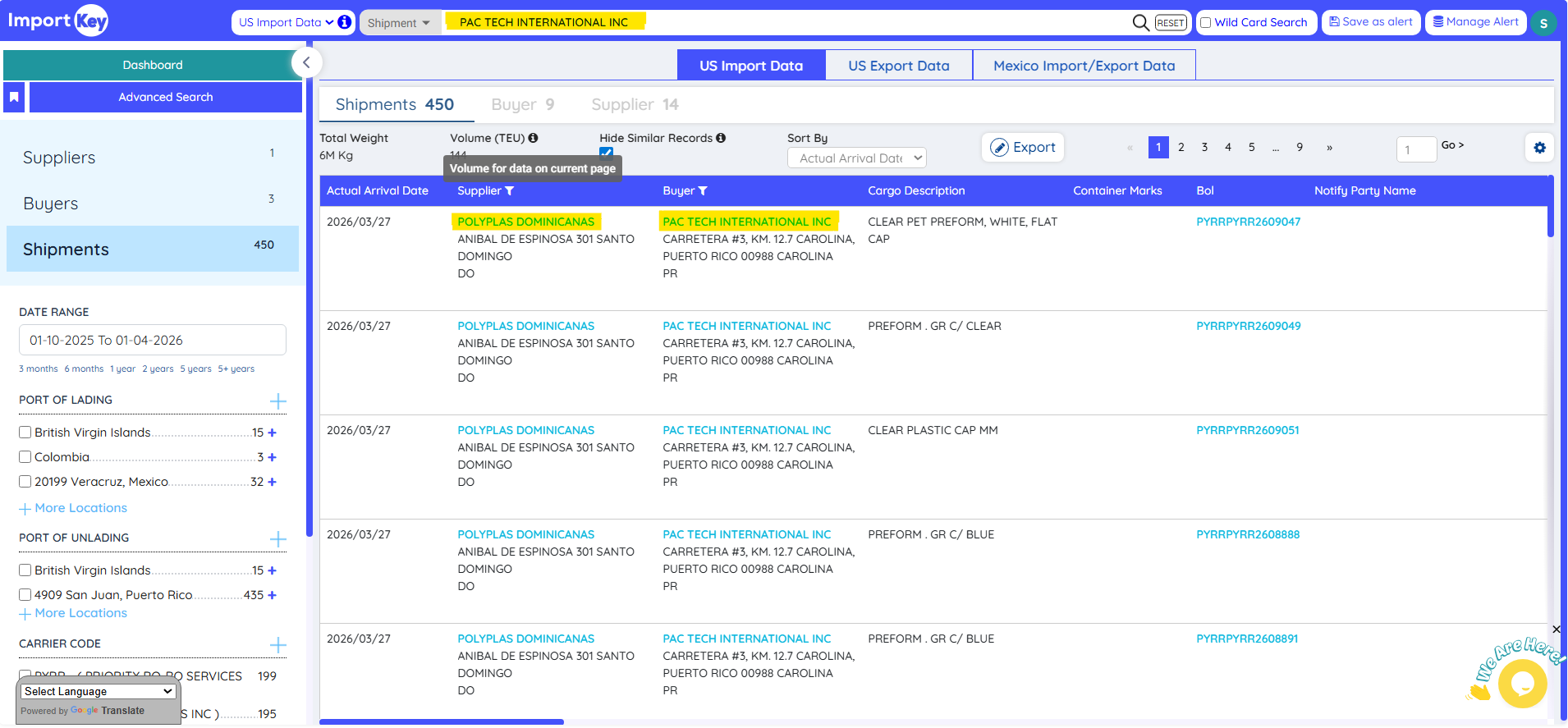Check the 4909 San Juan, Puerto Rico box

point(25,595)
